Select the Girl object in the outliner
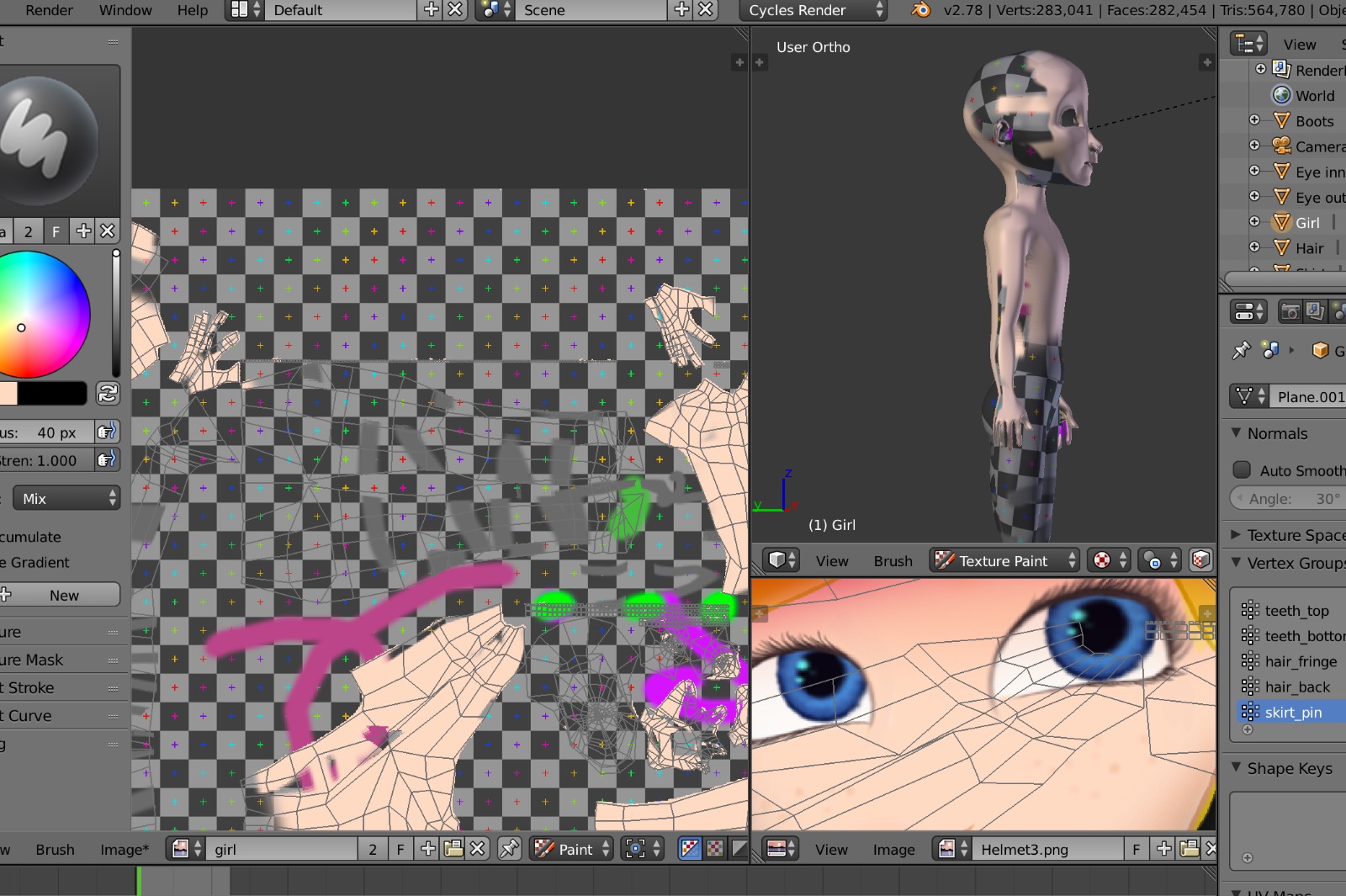1346x896 pixels. click(x=1306, y=222)
